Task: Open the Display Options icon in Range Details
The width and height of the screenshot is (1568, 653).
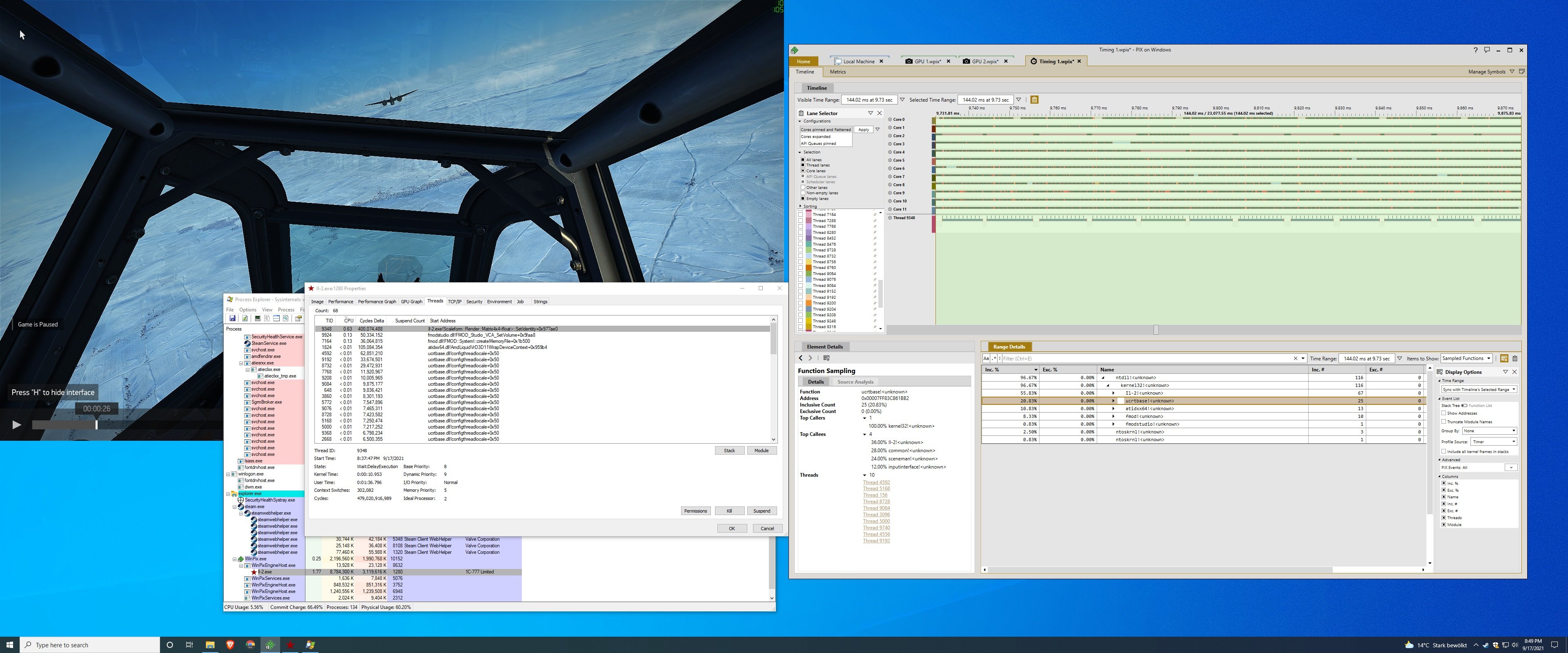Action: click(1504, 358)
